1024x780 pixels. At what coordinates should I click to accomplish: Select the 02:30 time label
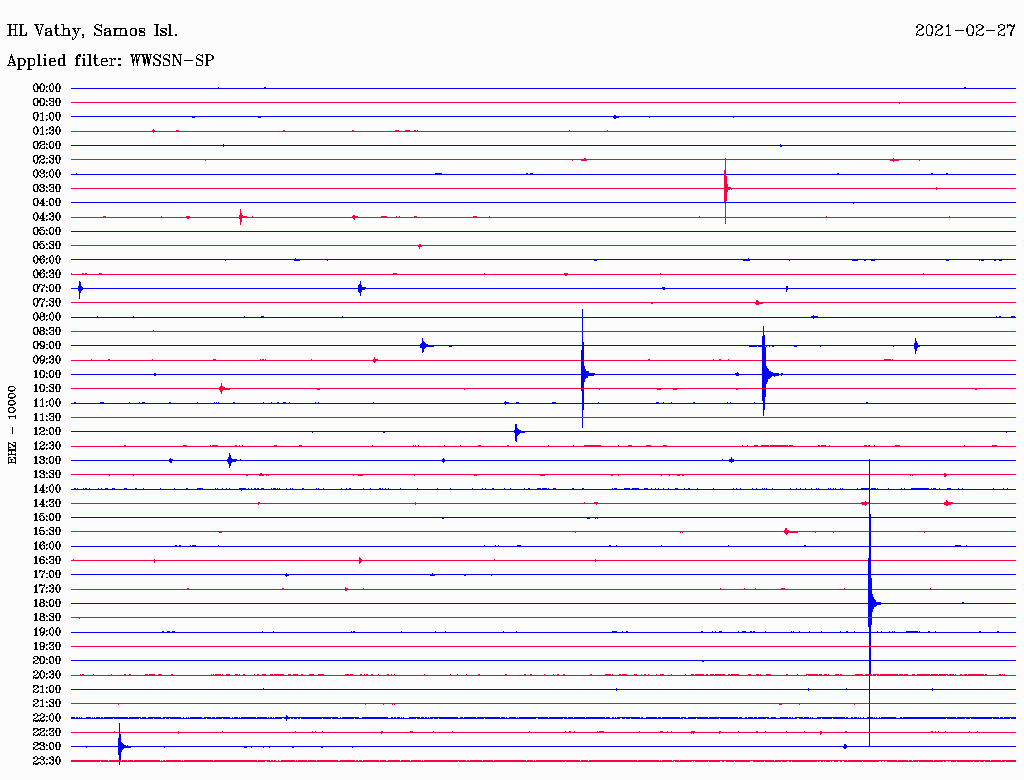(46, 159)
